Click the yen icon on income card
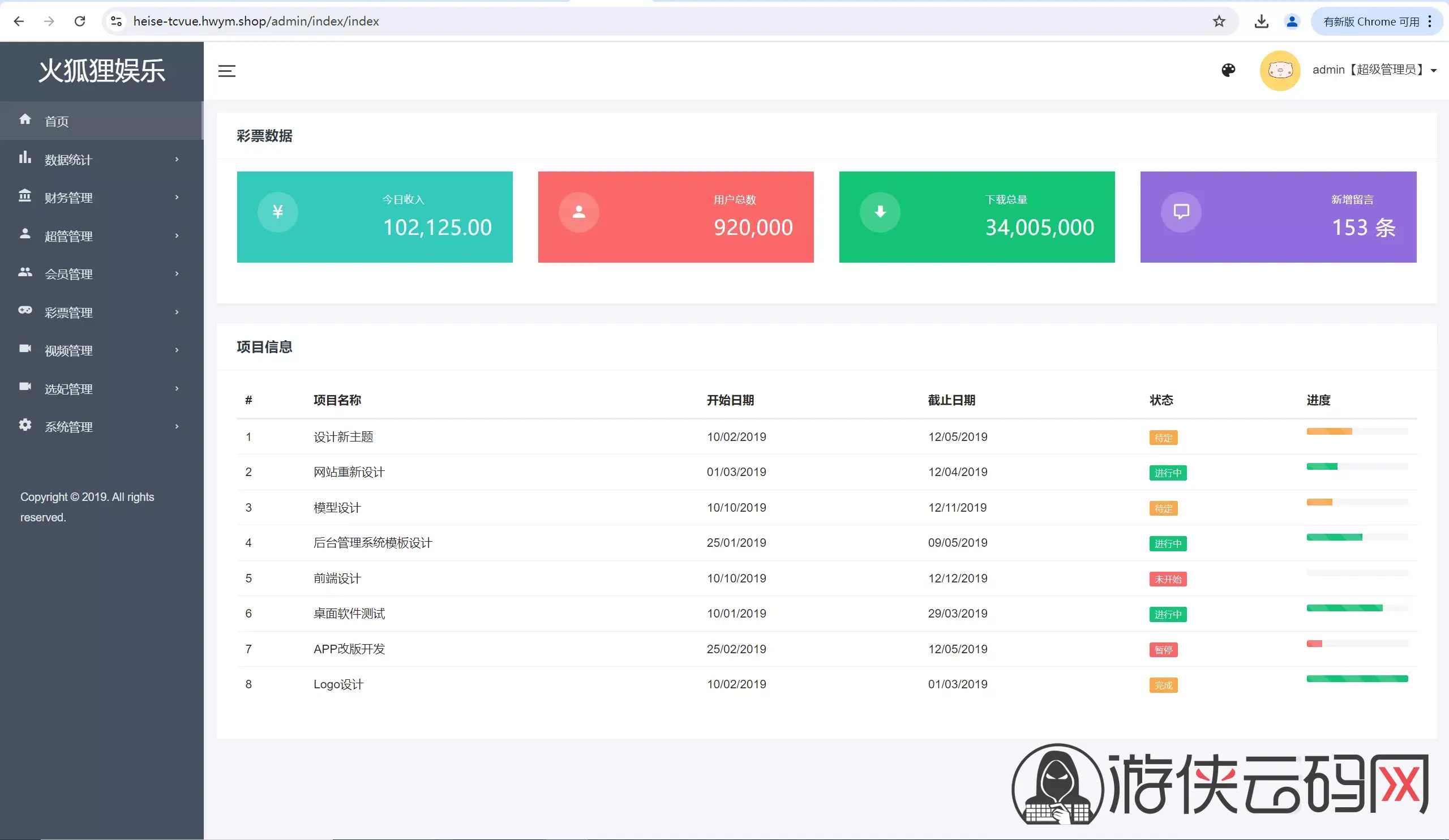This screenshot has height=840, width=1449. [278, 212]
